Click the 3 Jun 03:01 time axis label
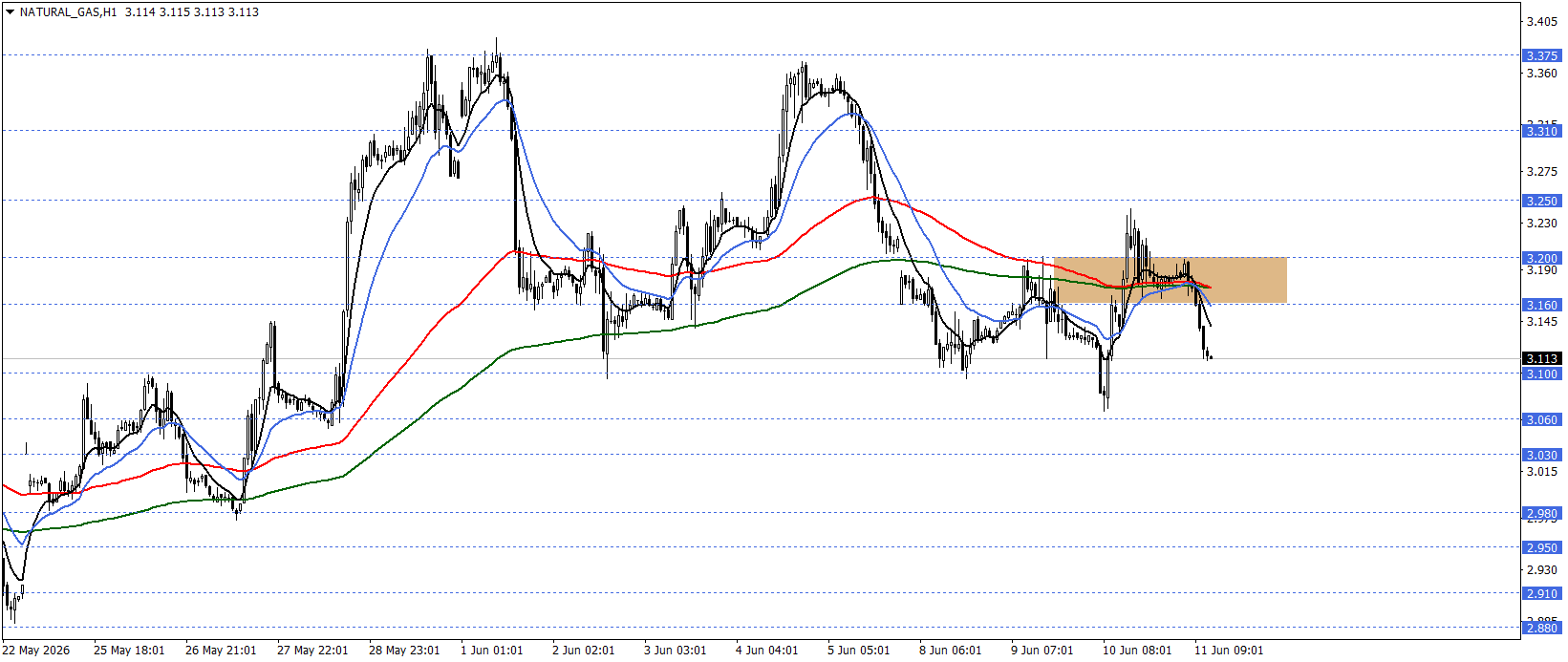 click(676, 651)
